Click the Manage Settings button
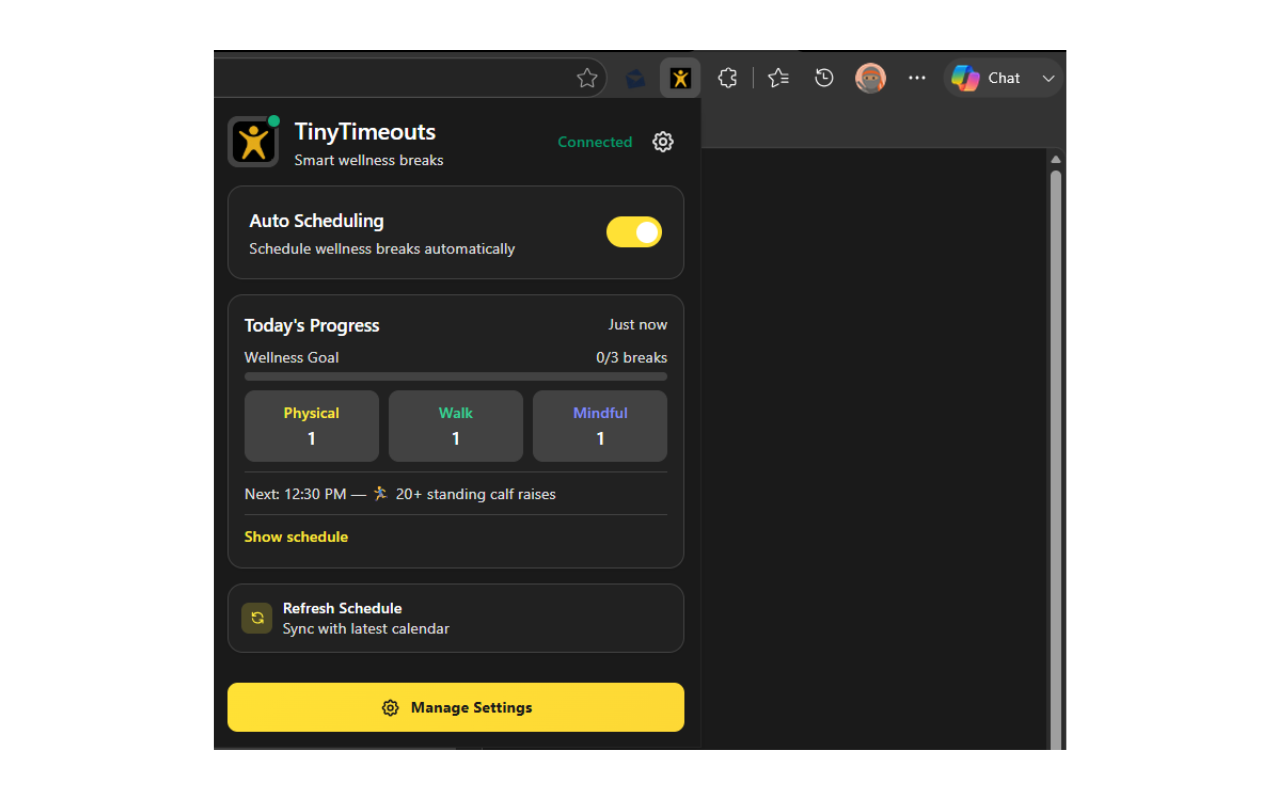Viewport: 1280px width, 800px height. point(456,707)
